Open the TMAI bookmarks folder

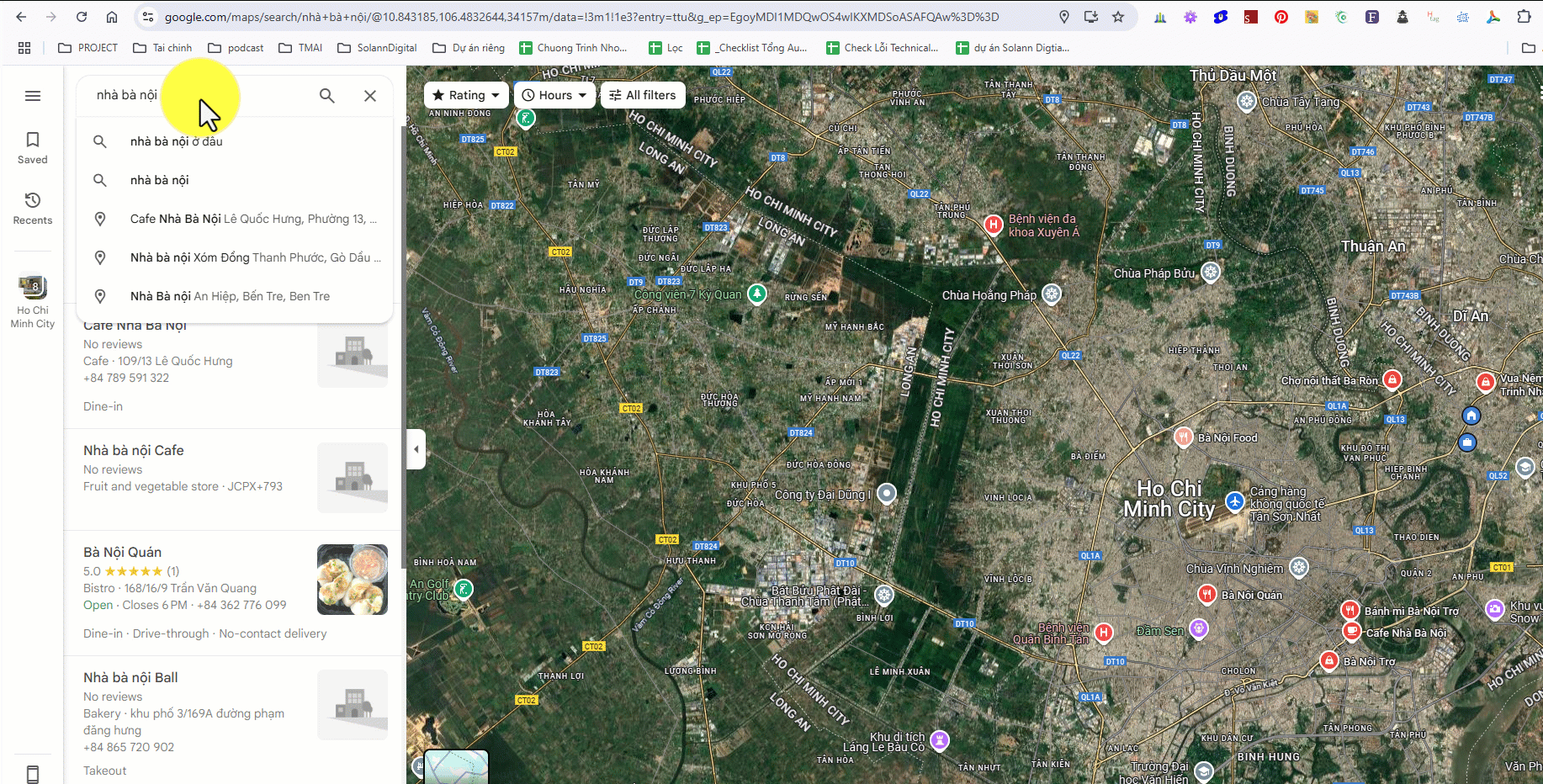[x=300, y=48]
